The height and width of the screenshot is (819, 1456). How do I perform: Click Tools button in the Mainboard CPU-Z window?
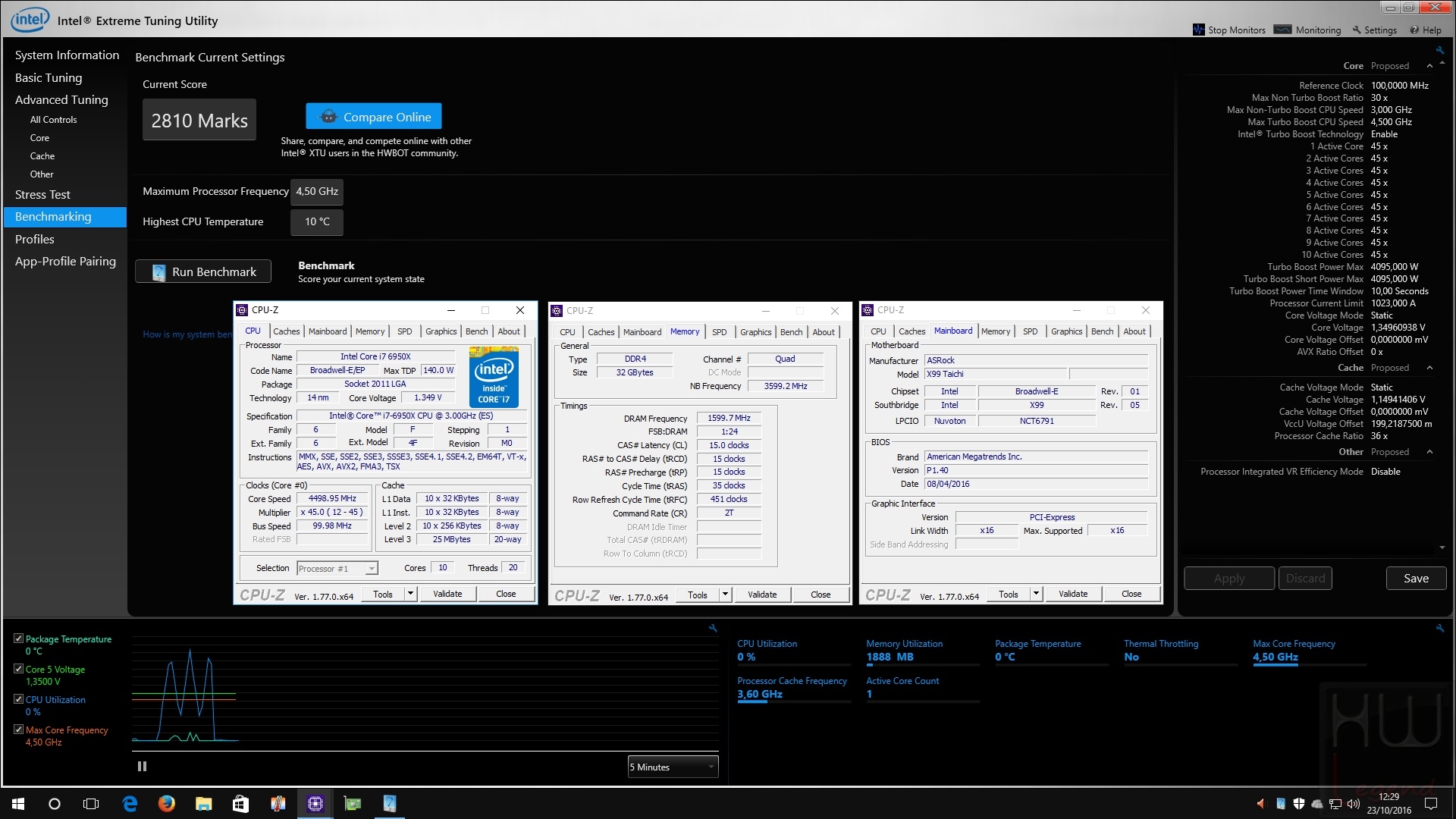(x=1009, y=594)
